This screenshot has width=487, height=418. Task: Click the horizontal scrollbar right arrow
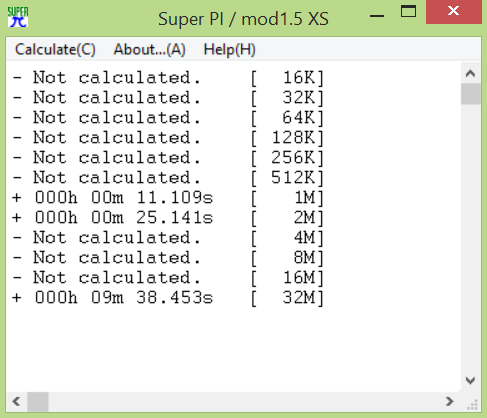point(450,401)
